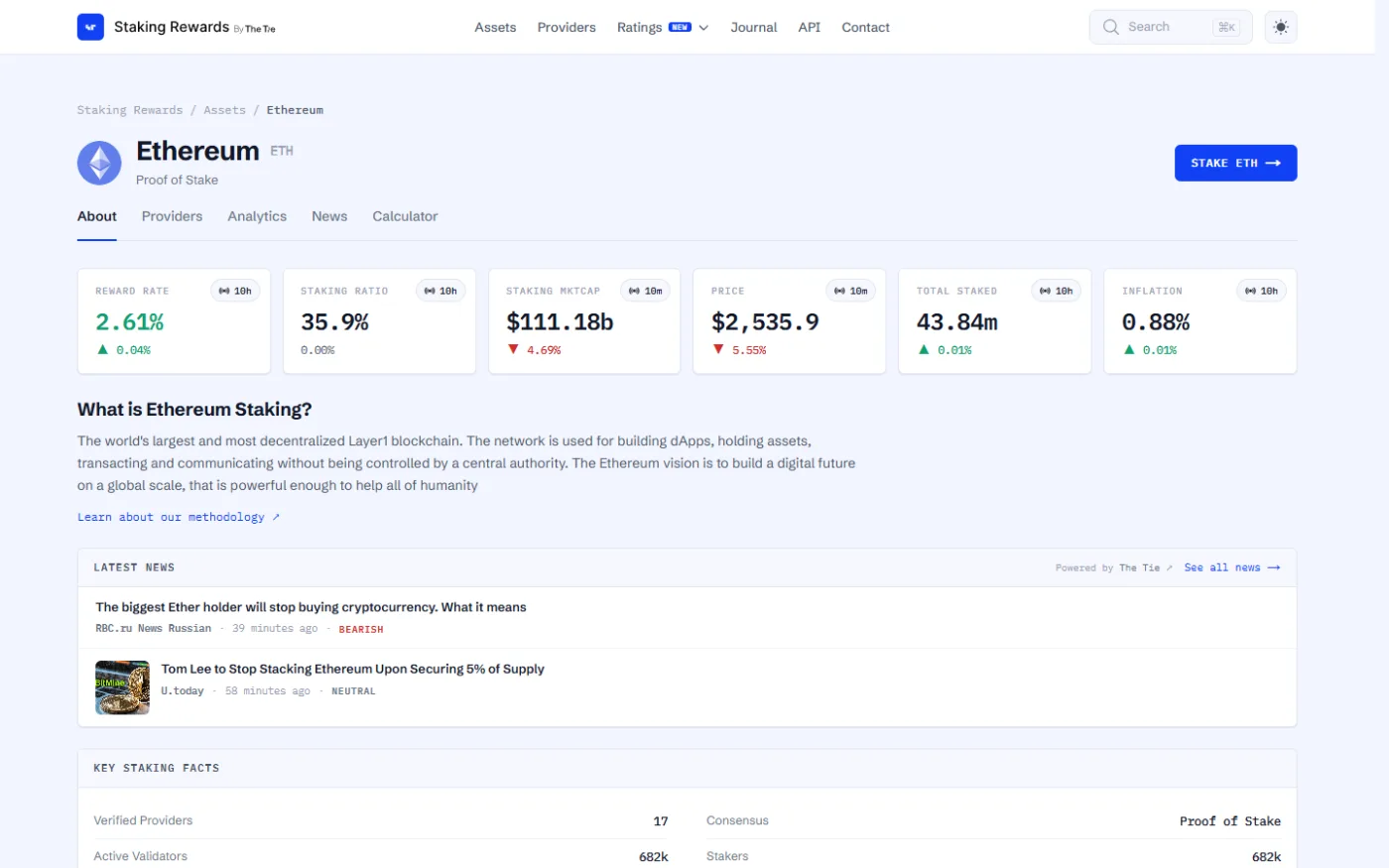Click the Verified Providers count 17
1389x868 pixels.
coord(661,821)
